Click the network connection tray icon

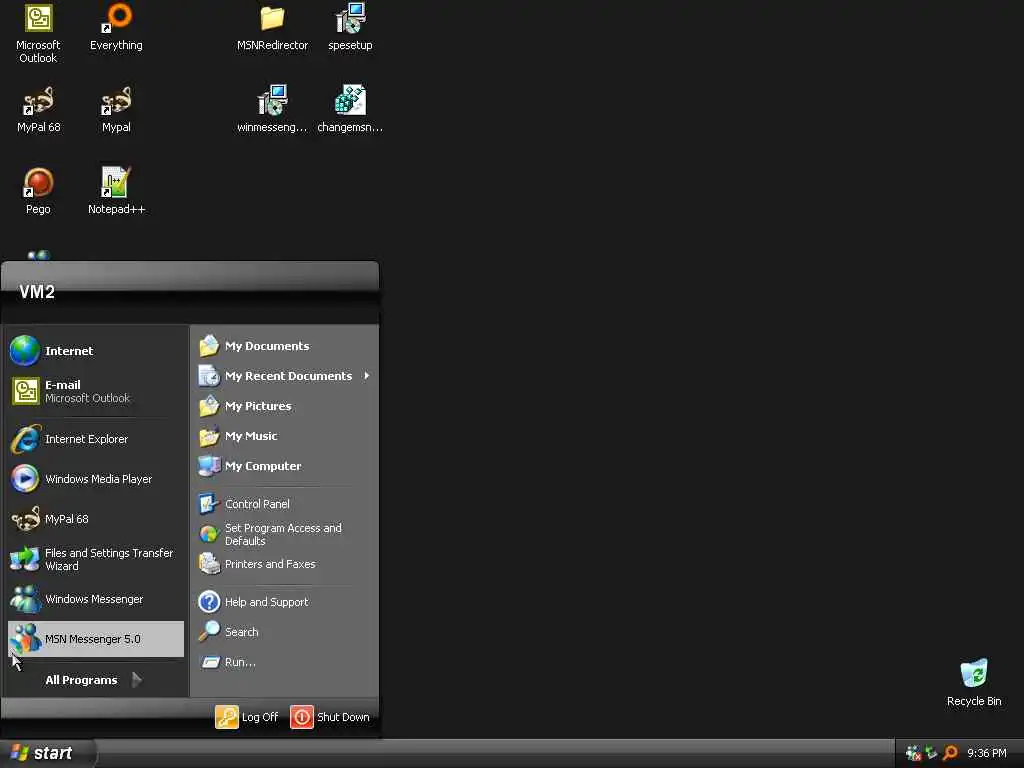[x=931, y=753]
